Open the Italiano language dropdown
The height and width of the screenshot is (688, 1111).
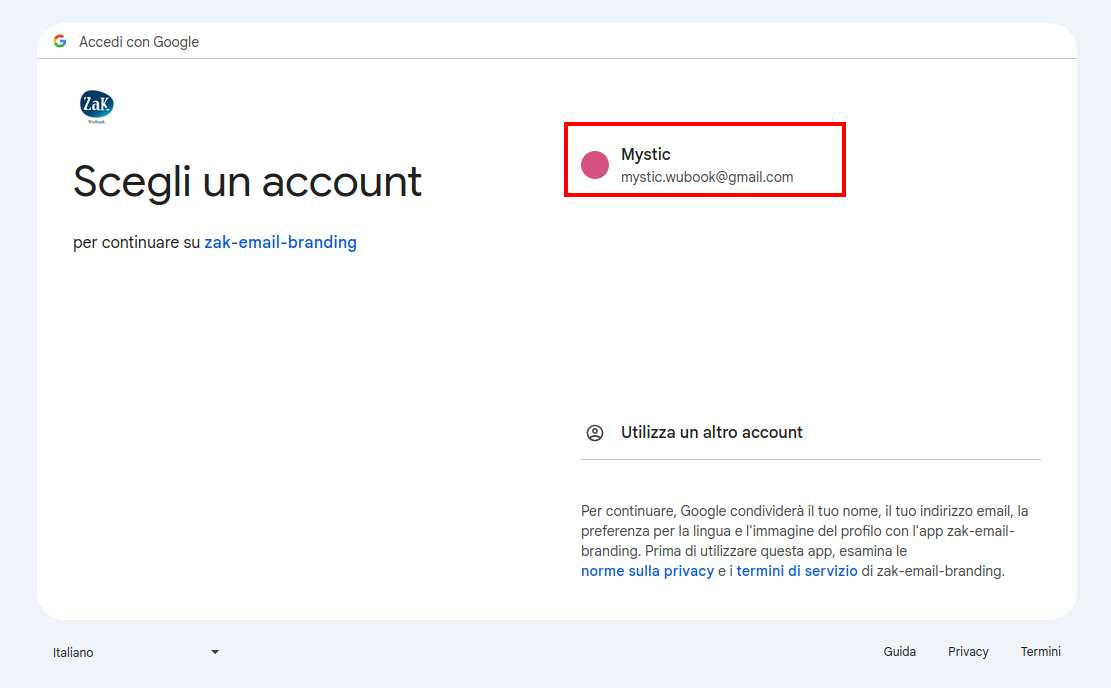point(134,652)
